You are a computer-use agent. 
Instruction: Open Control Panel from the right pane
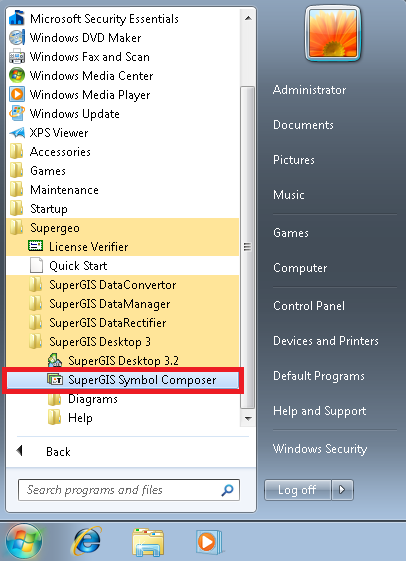[x=309, y=306]
